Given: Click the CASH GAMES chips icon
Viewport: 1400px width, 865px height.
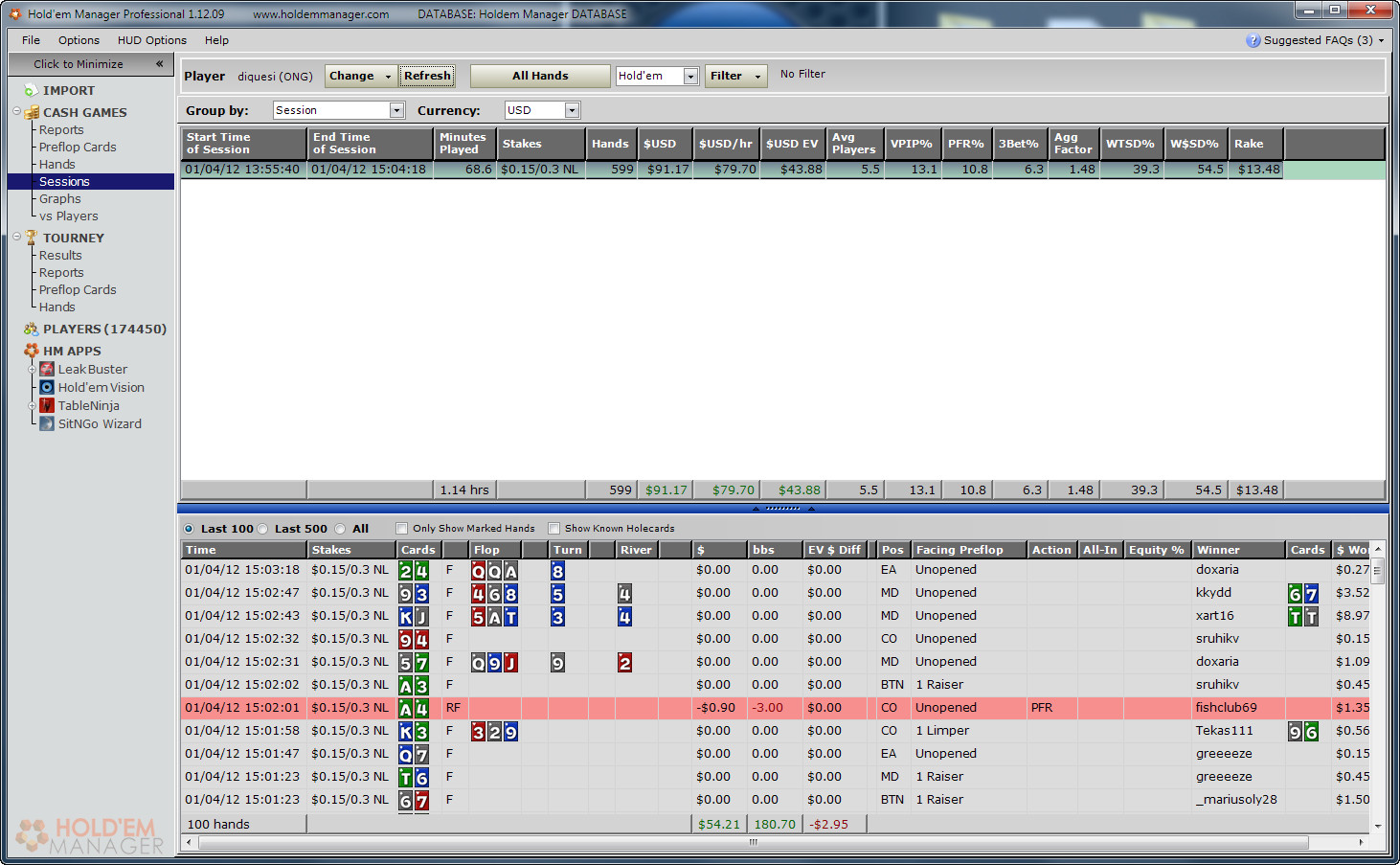Looking at the screenshot, I should tap(32, 112).
